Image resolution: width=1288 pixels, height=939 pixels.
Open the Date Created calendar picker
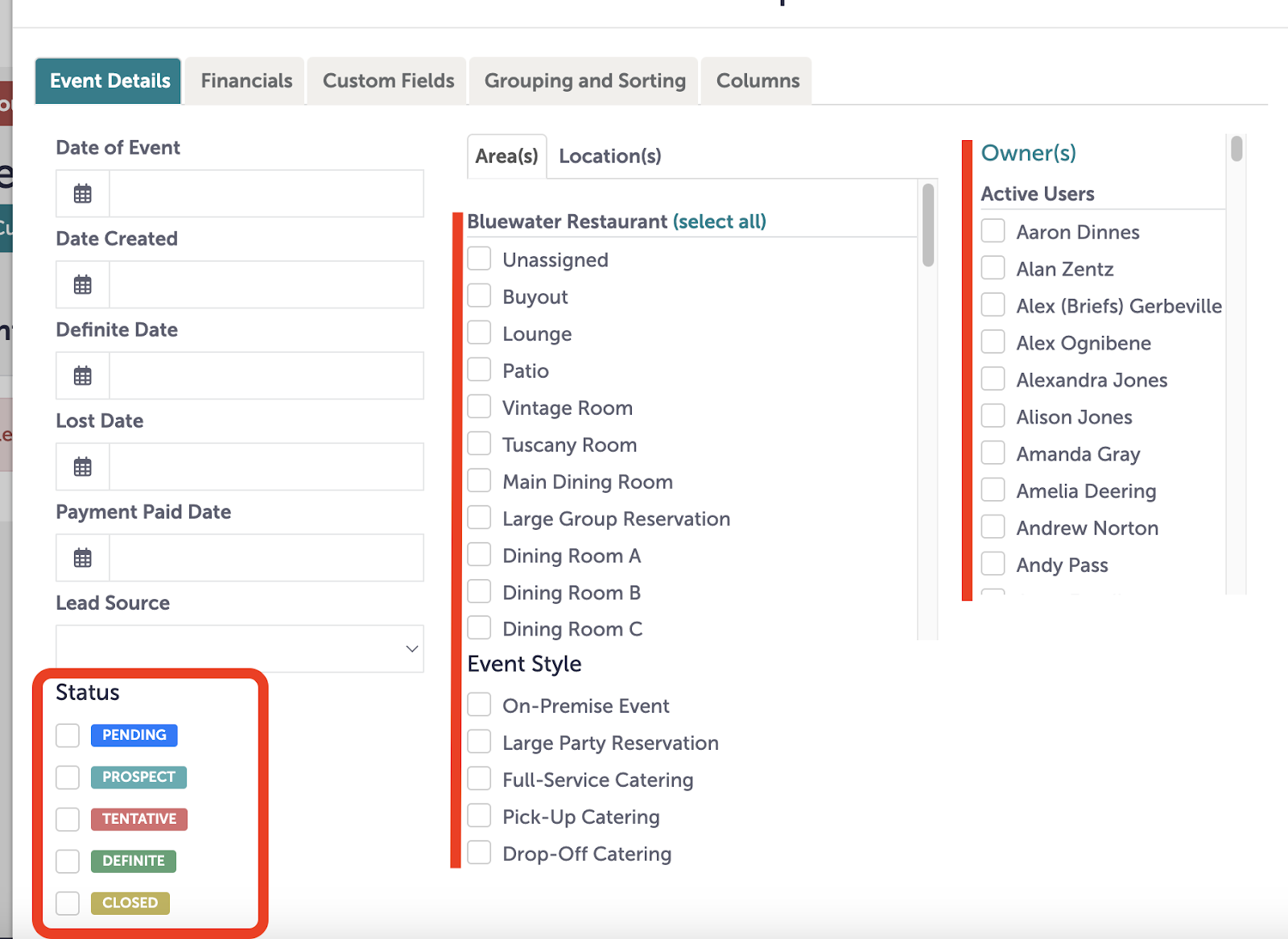[x=81, y=284]
